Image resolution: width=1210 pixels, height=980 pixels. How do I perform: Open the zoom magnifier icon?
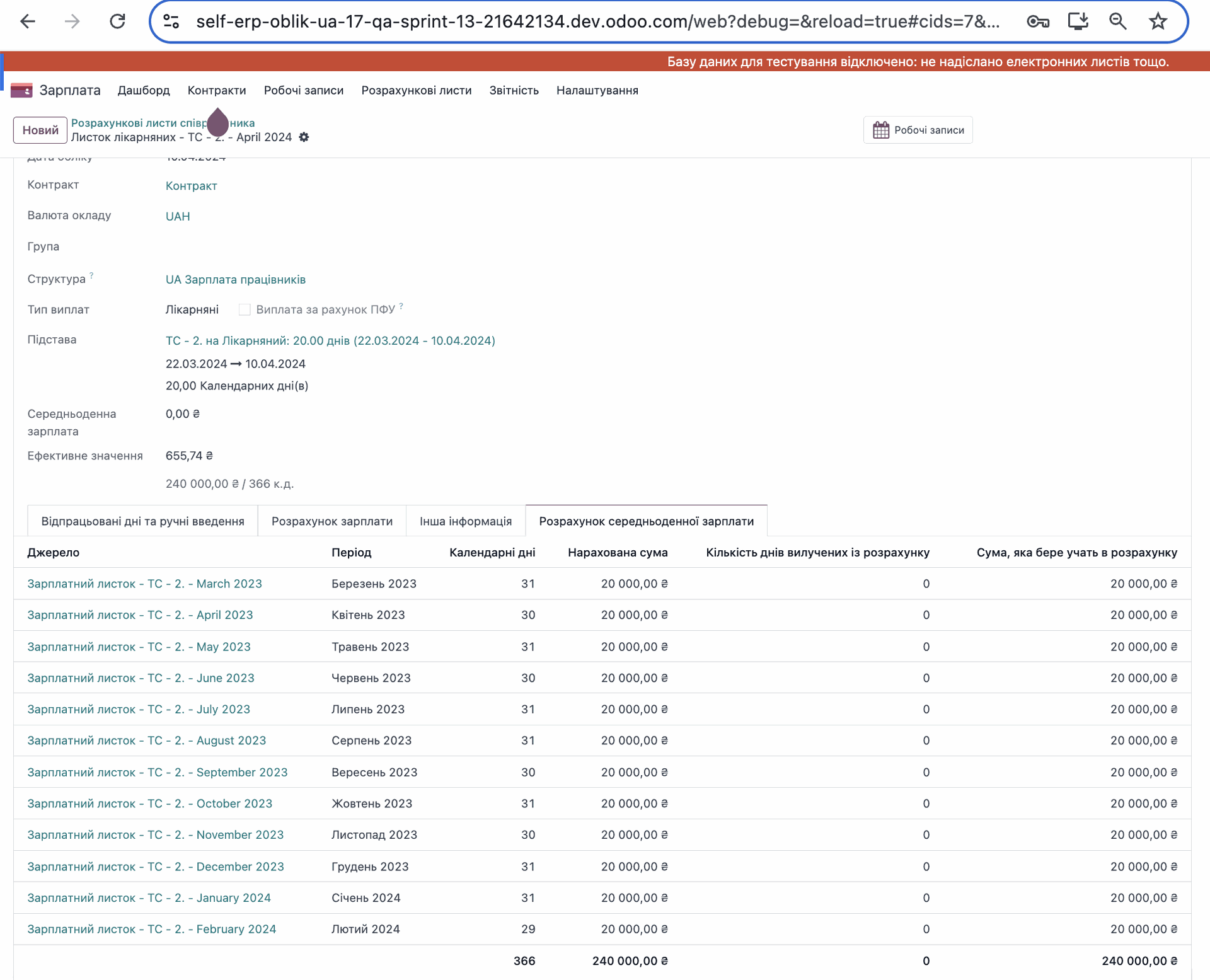pyautogui.click(x=1117, y=21)
